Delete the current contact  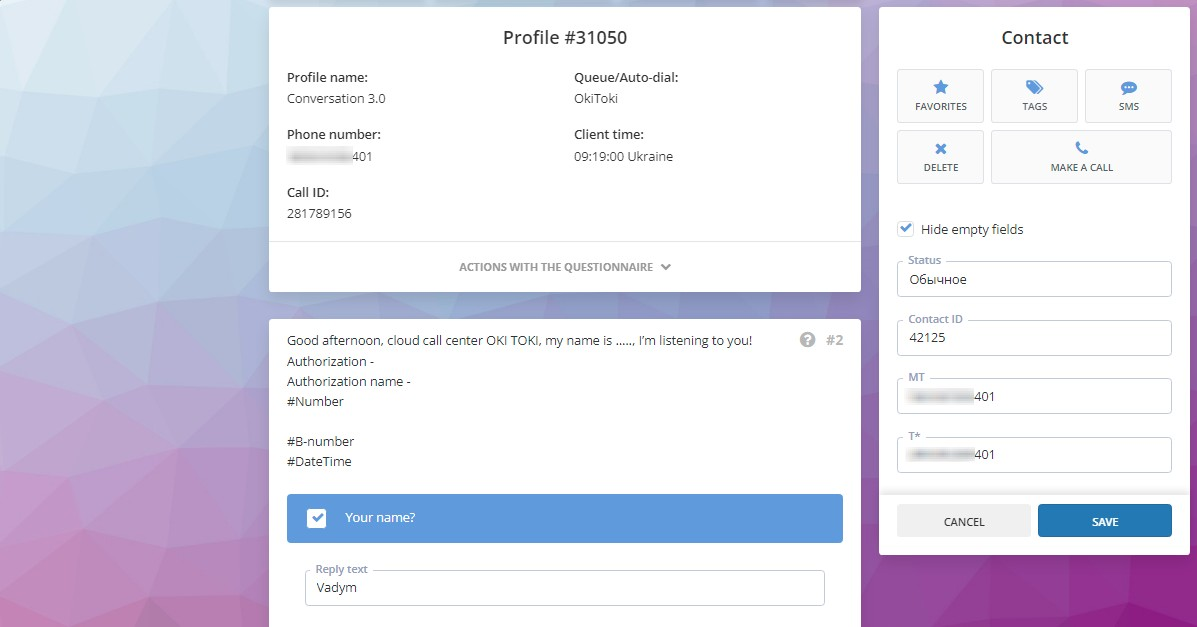[939, 157]
